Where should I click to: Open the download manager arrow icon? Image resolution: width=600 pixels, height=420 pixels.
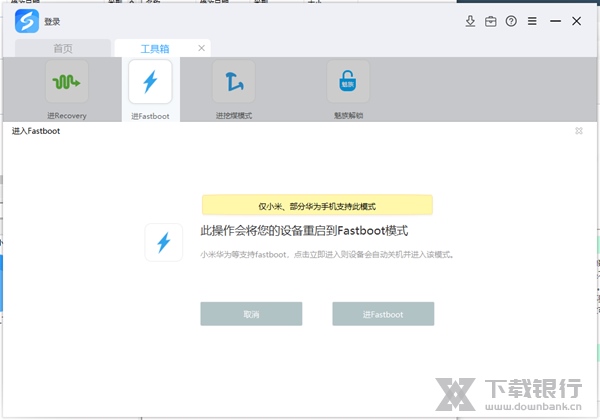[471, 21]
